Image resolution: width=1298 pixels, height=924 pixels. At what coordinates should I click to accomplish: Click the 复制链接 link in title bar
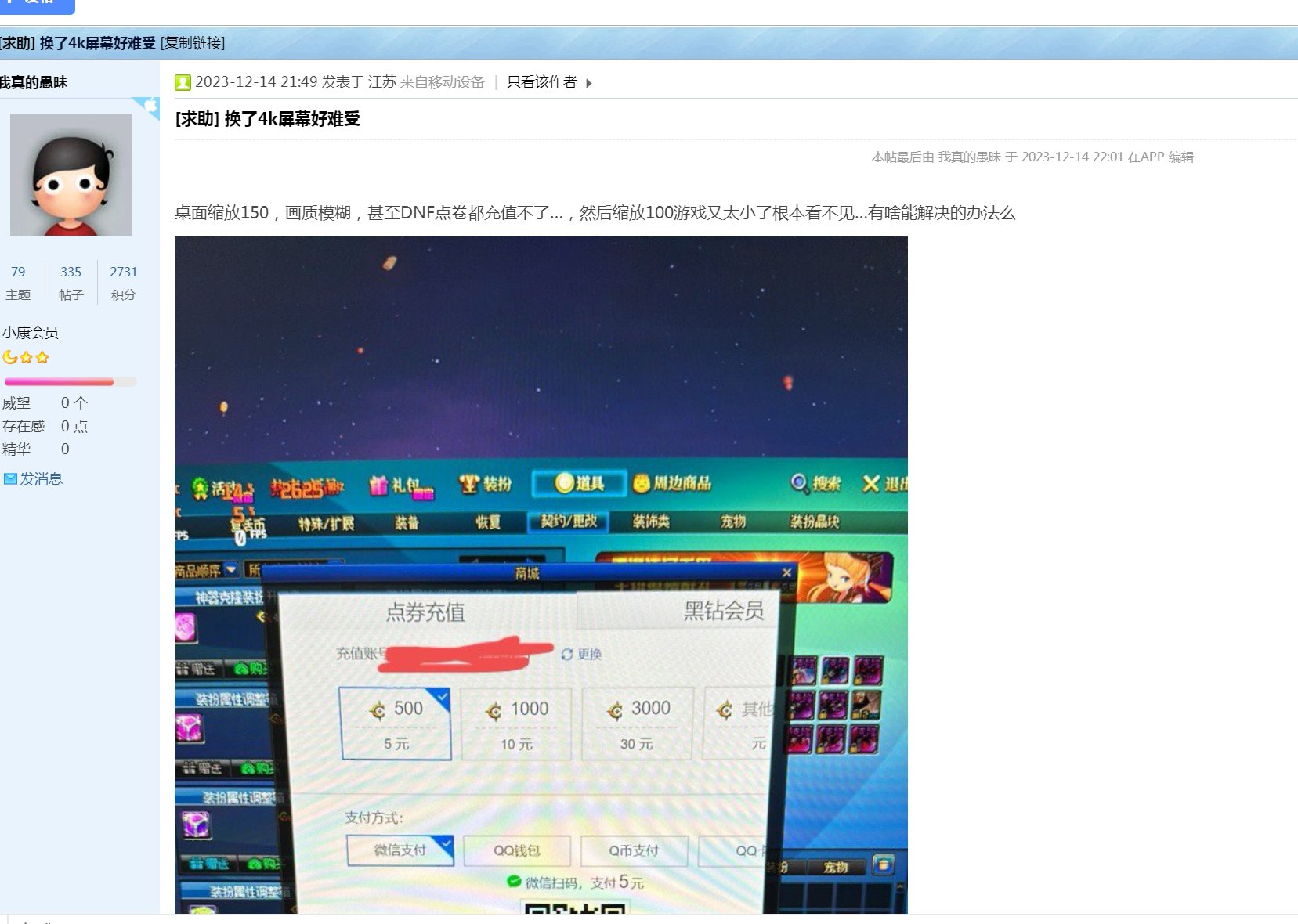(193, 43)
